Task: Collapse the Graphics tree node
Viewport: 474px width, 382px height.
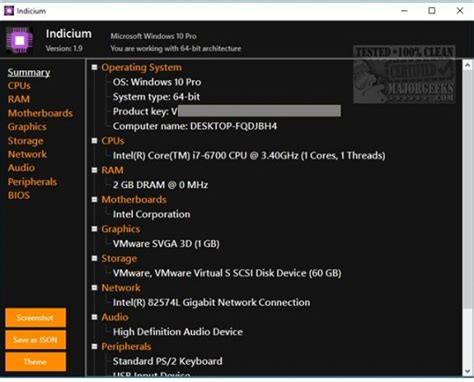Action: (95, 229)
